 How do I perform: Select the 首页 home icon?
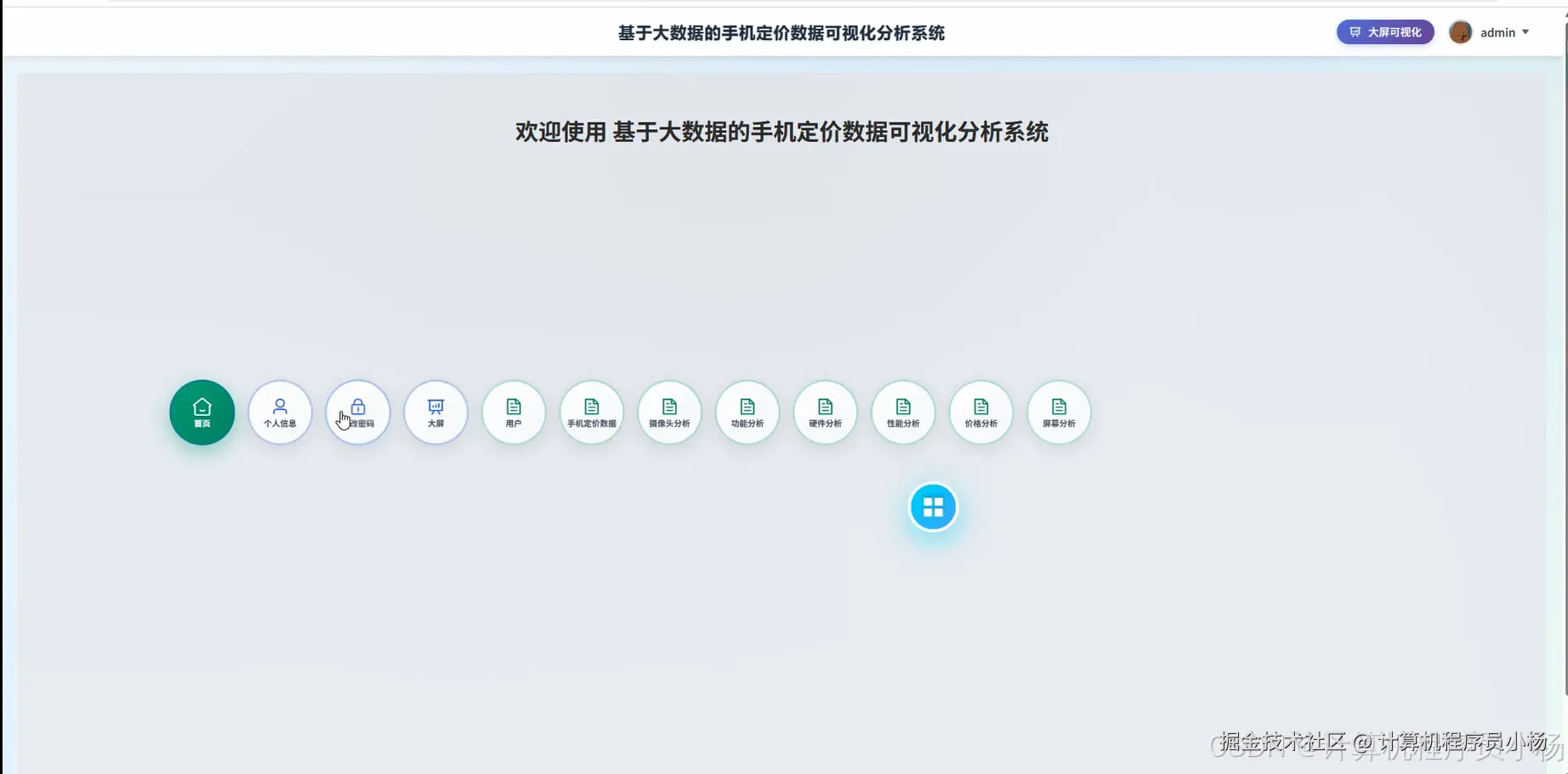coord(202,413)
